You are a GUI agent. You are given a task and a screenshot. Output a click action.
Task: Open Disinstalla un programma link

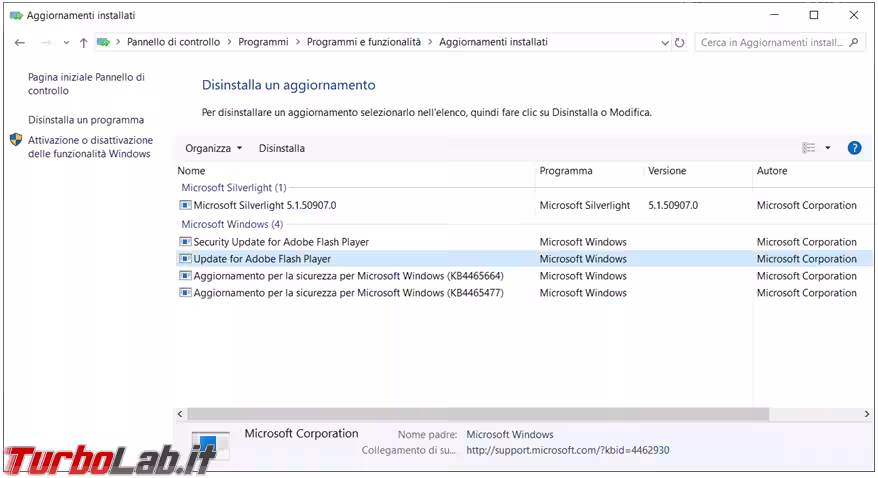click(x=86, y=120)
